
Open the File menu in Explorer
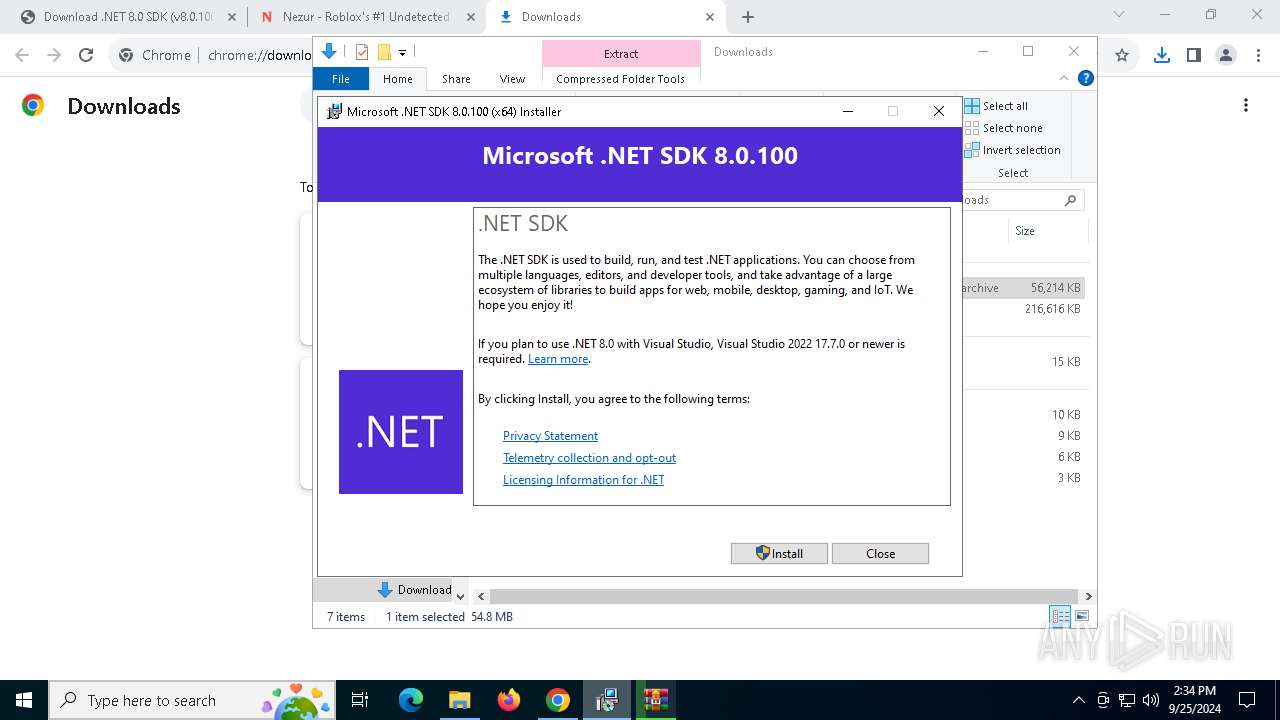pyautogui.click(x=341, y=79)
